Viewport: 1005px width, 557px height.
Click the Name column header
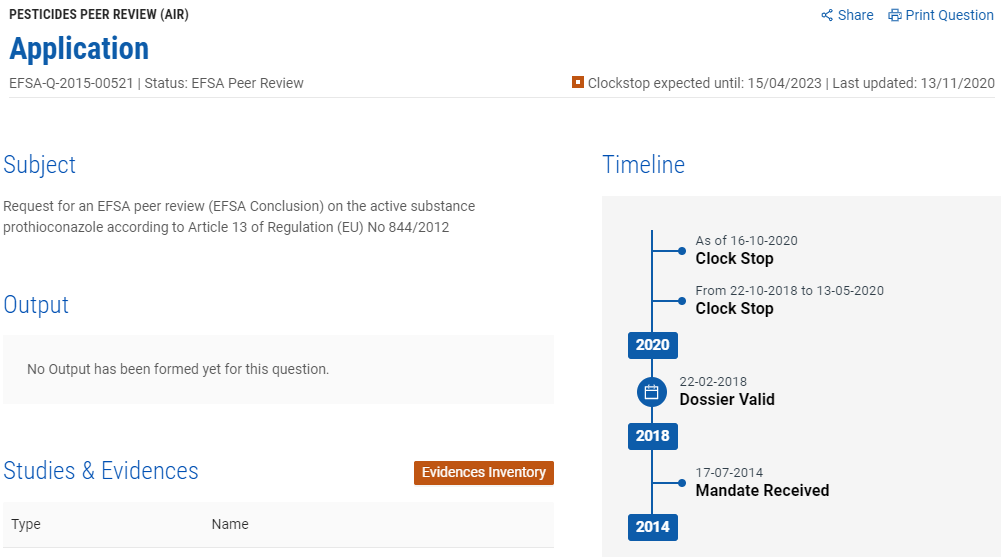pos(230,524)
